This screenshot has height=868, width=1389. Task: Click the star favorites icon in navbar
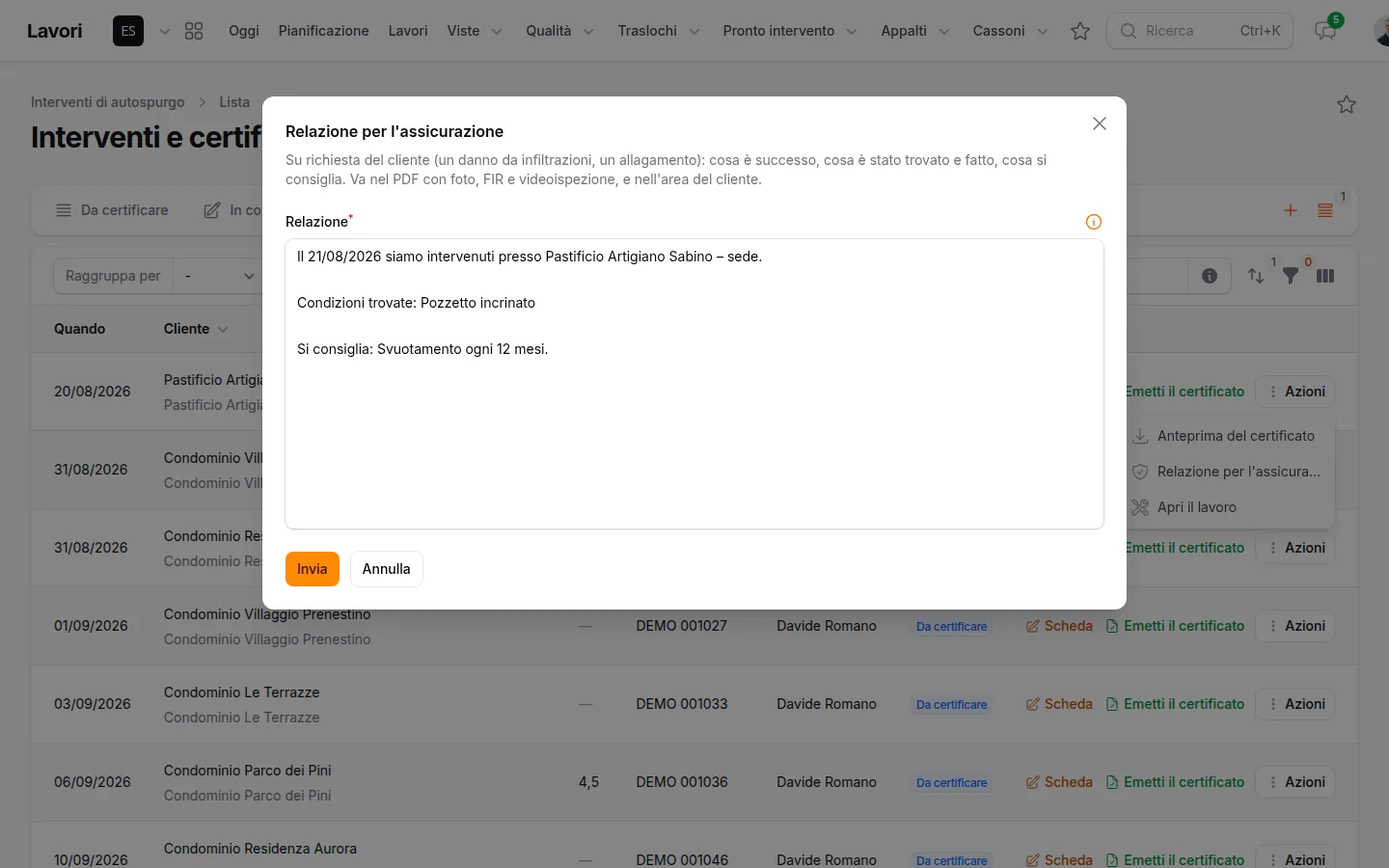coord(1080,31)
